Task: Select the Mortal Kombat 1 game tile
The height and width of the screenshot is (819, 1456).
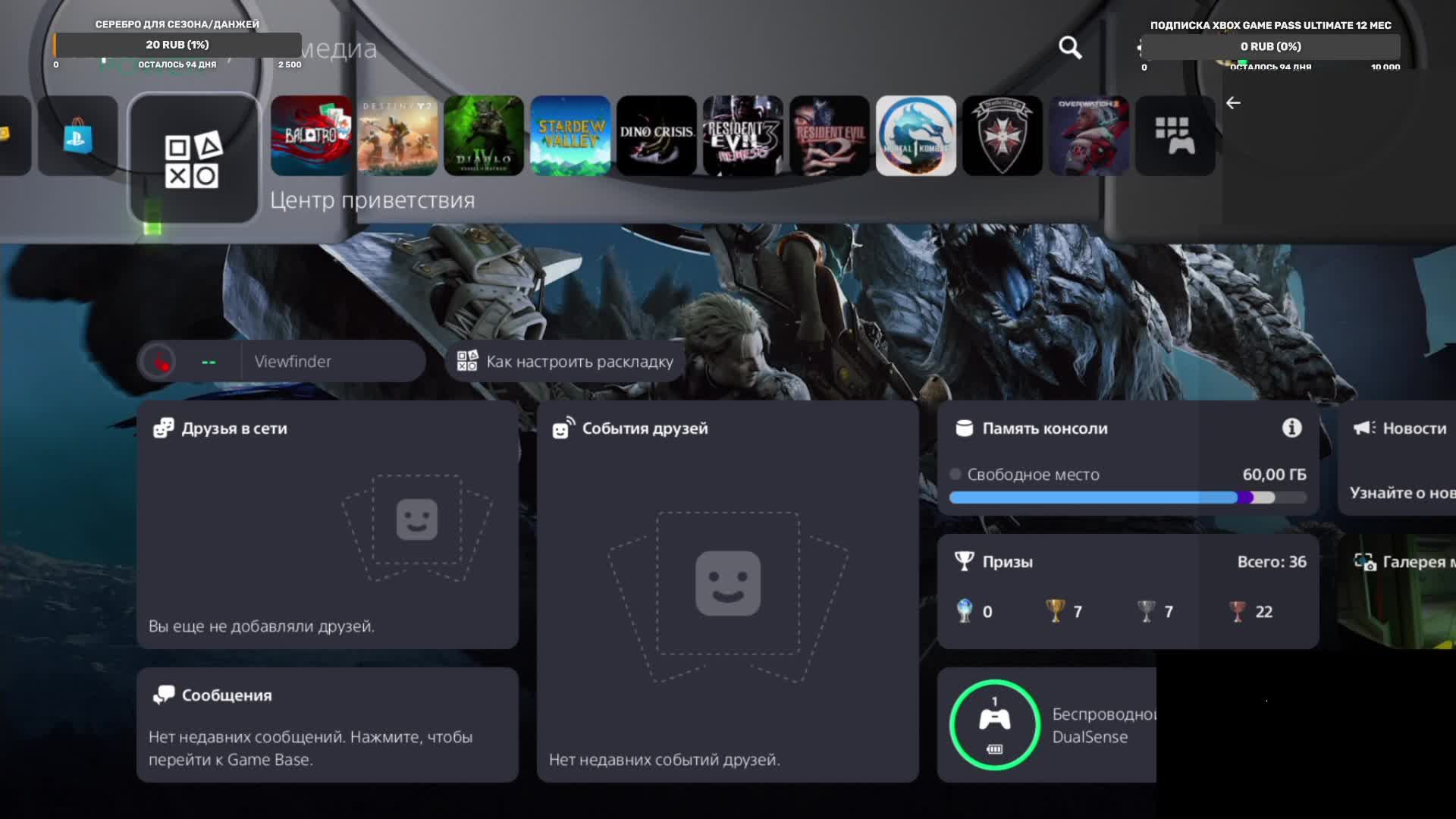Action: (916, 136)
